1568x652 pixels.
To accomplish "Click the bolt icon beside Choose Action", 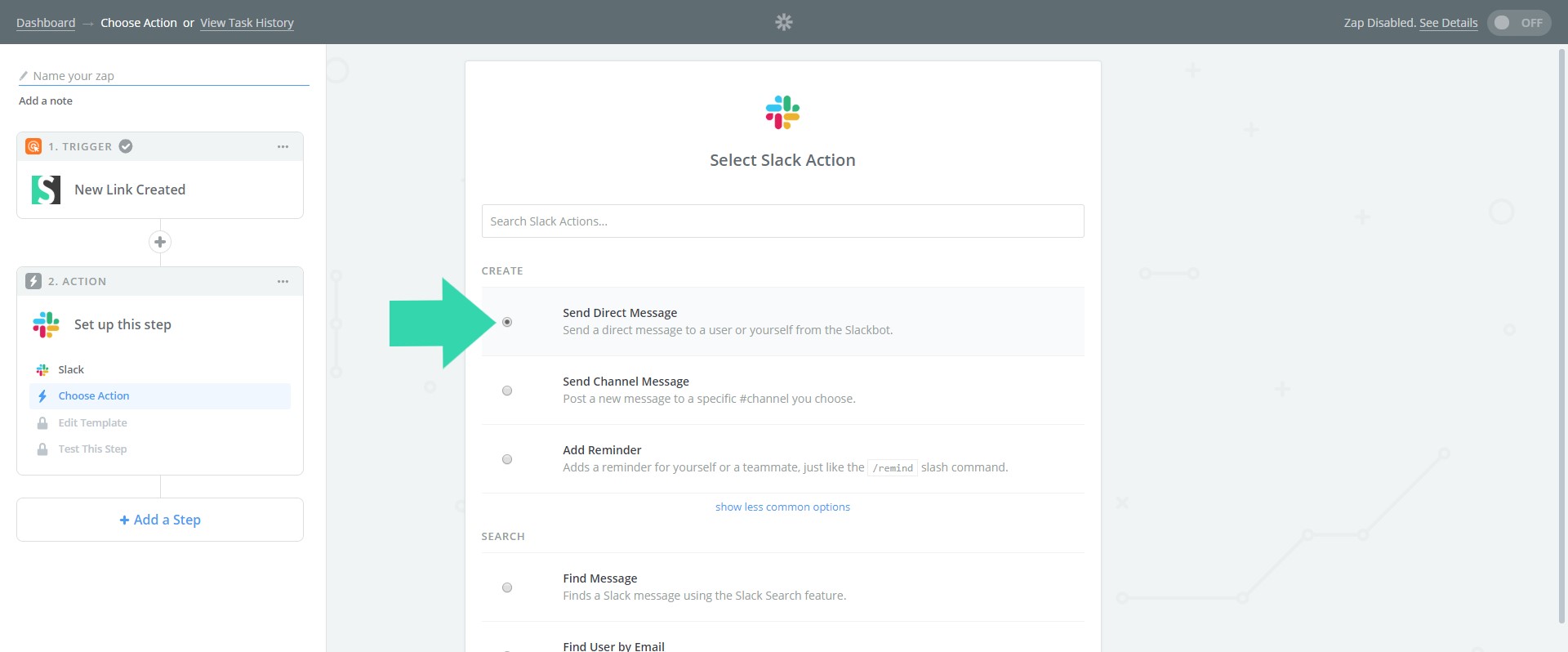I will 42,396.
